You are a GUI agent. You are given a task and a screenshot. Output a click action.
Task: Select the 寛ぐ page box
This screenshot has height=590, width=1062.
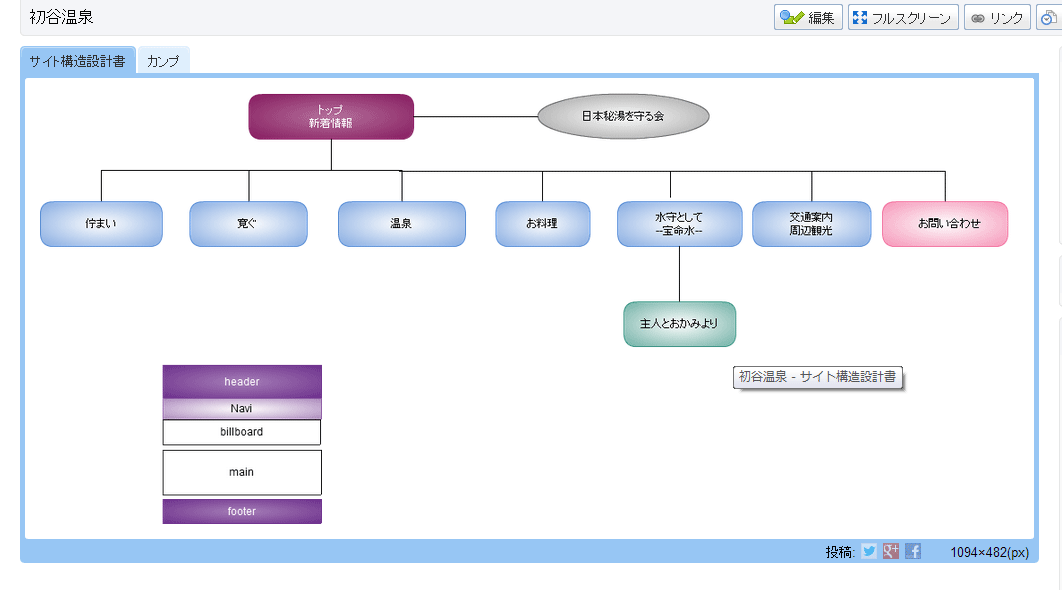click(x=248, y=224)
